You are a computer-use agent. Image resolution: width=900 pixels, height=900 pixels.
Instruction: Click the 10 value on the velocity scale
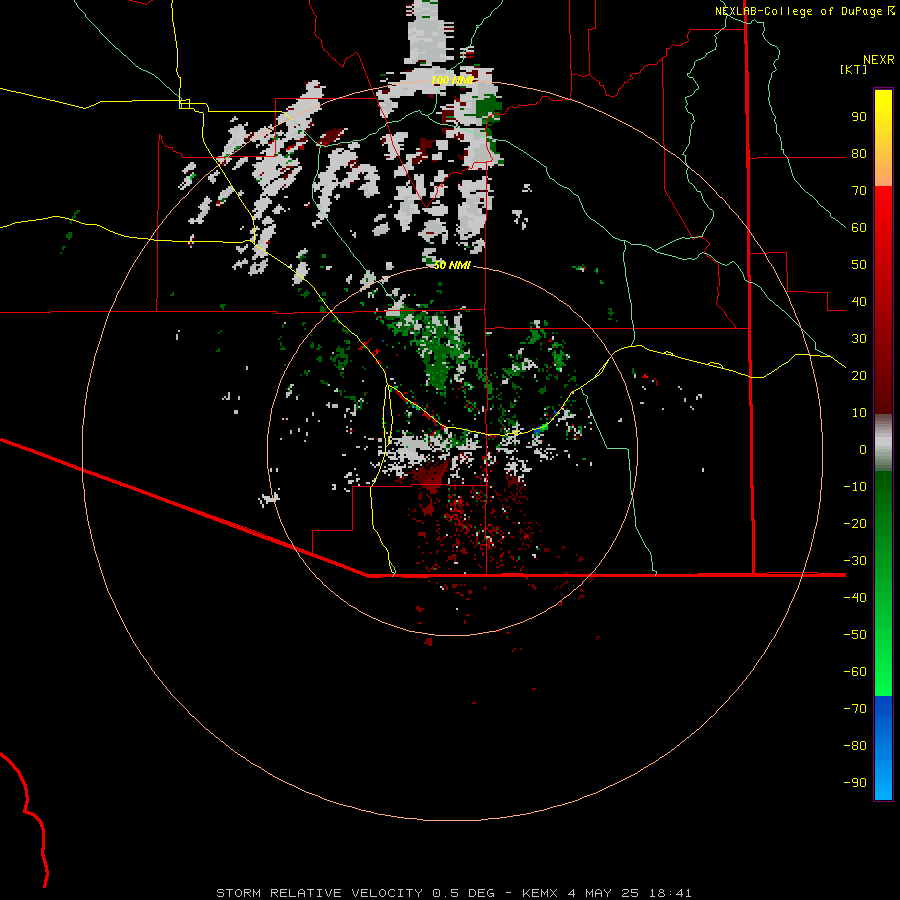(859, 413)
